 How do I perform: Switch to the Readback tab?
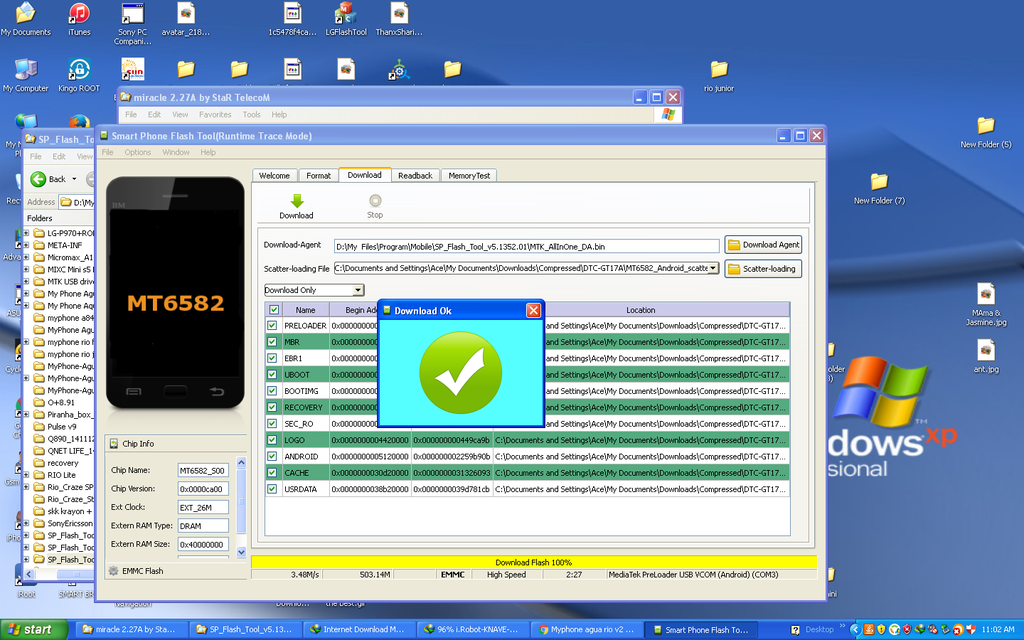click(415, 176)
